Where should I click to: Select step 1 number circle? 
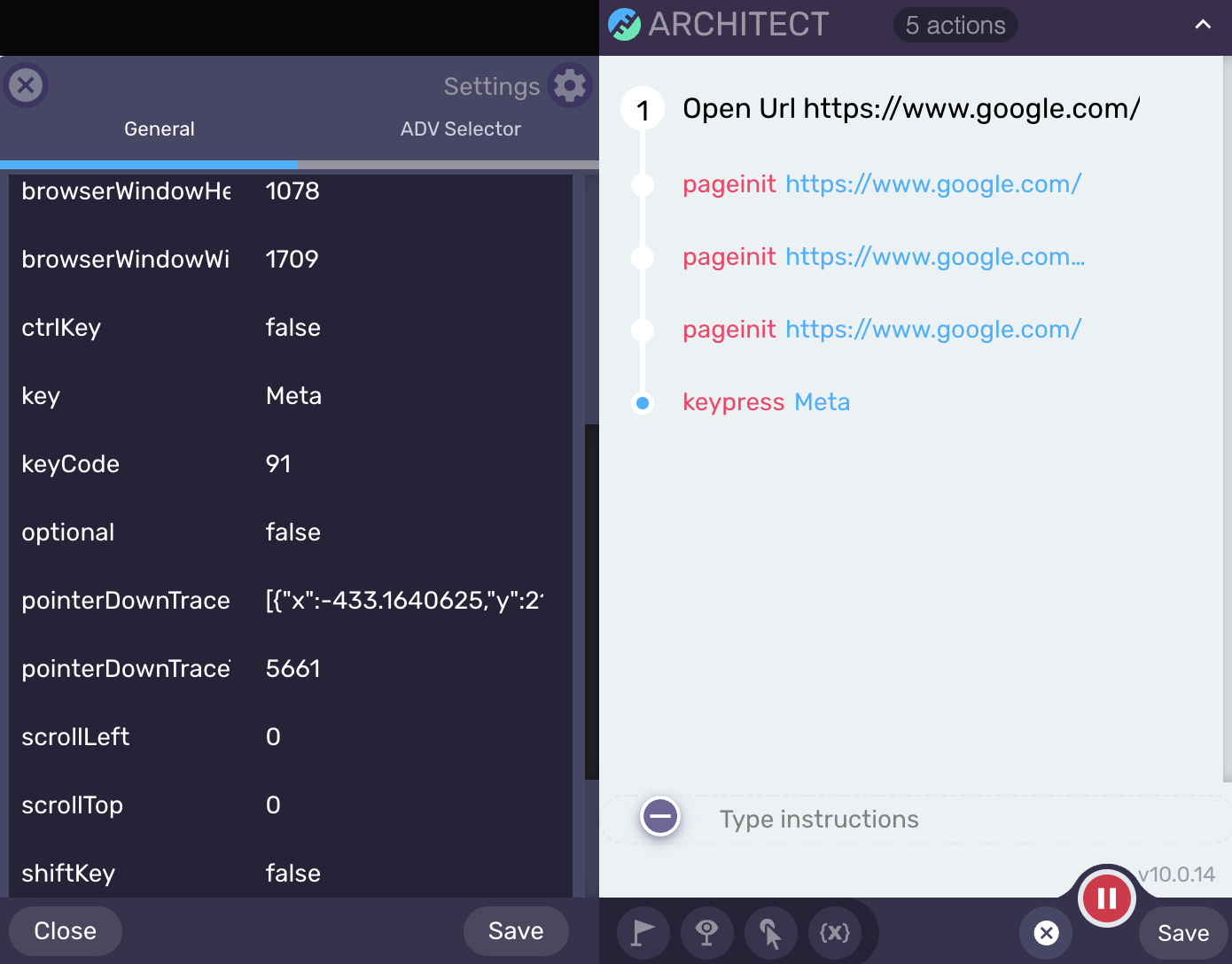click(x=643, y=110)
